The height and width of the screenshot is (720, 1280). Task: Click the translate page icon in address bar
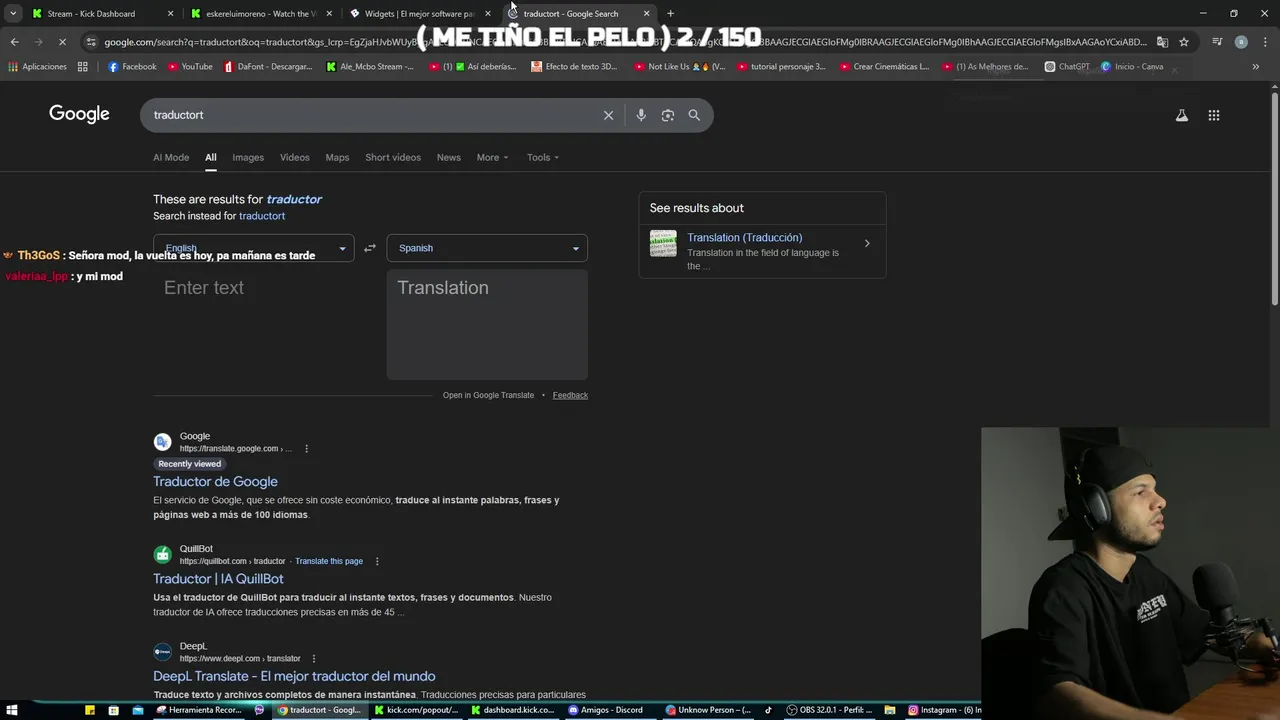tap(1162, 42)
